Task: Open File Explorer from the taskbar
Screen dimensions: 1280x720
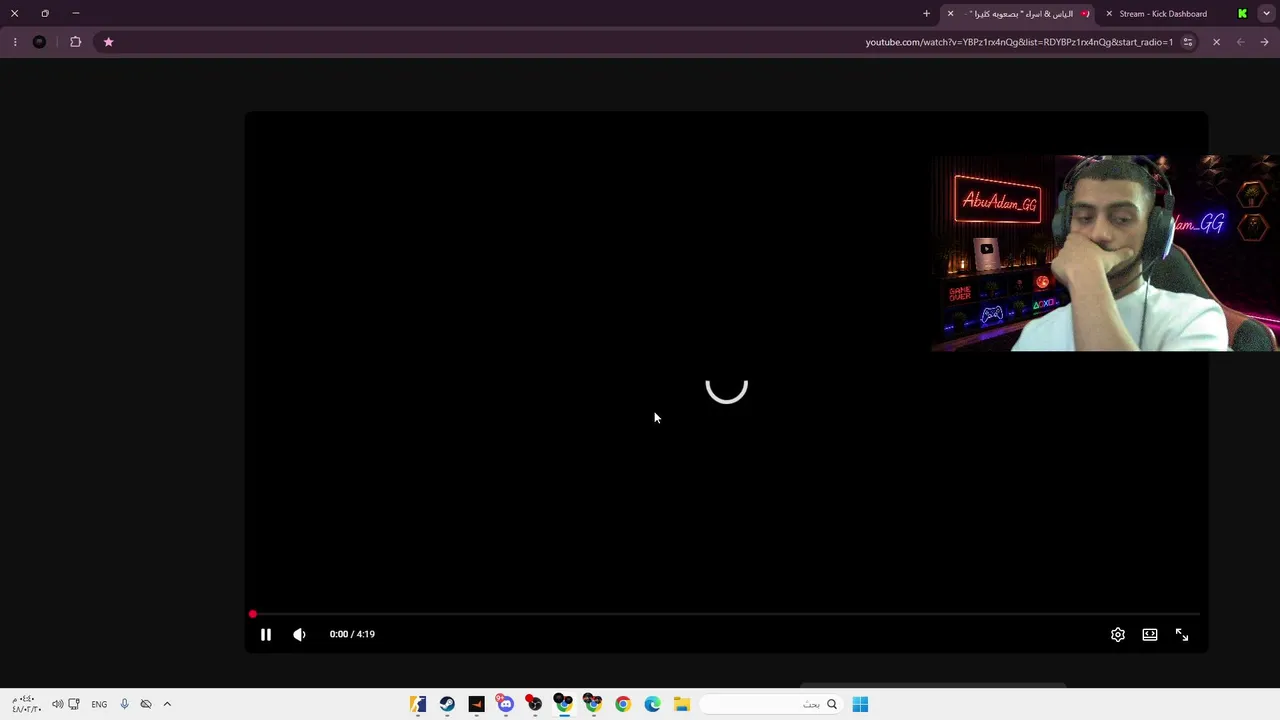Action: [682, 704]
